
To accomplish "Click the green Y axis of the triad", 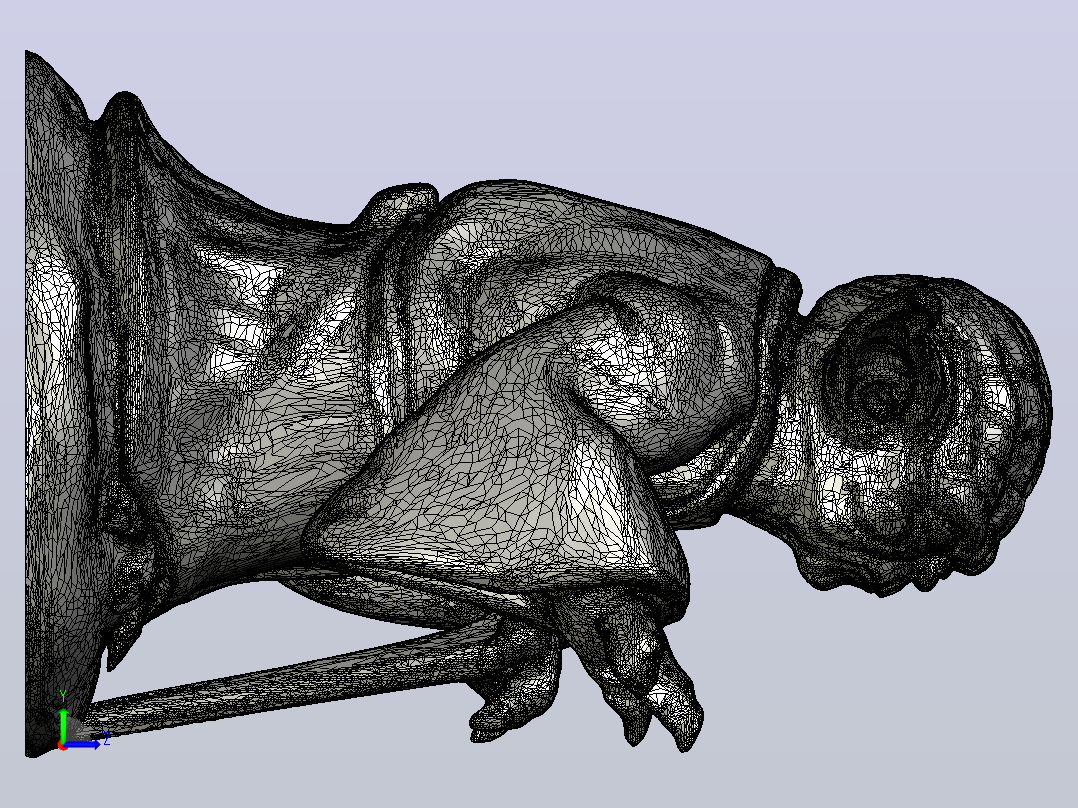I will click(x=63, y=724).
